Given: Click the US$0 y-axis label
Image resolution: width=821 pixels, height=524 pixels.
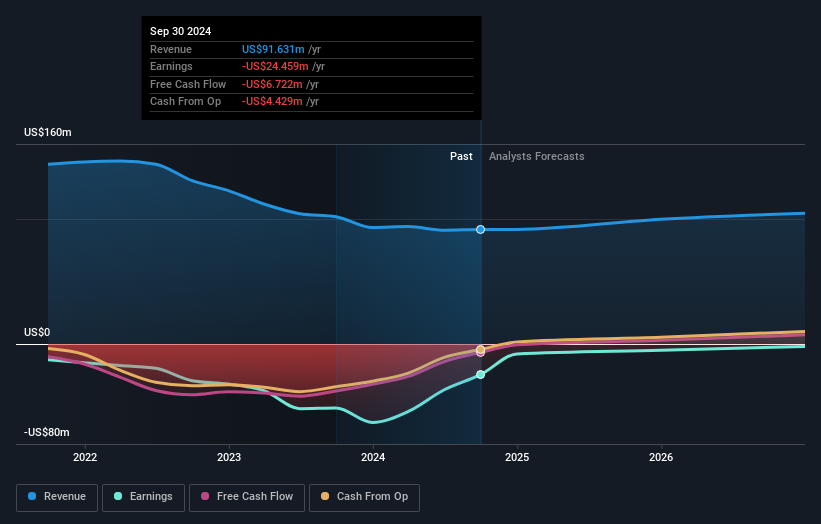Looking at the screenshot, I should coord(37,332).
